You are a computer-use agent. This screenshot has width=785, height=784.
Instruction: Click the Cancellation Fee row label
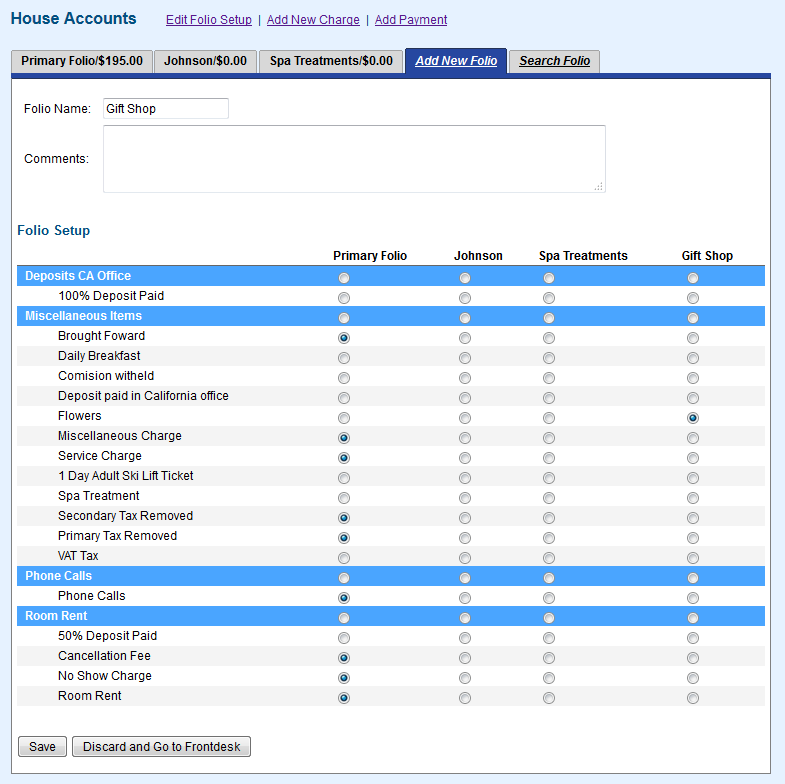[104, 656]
